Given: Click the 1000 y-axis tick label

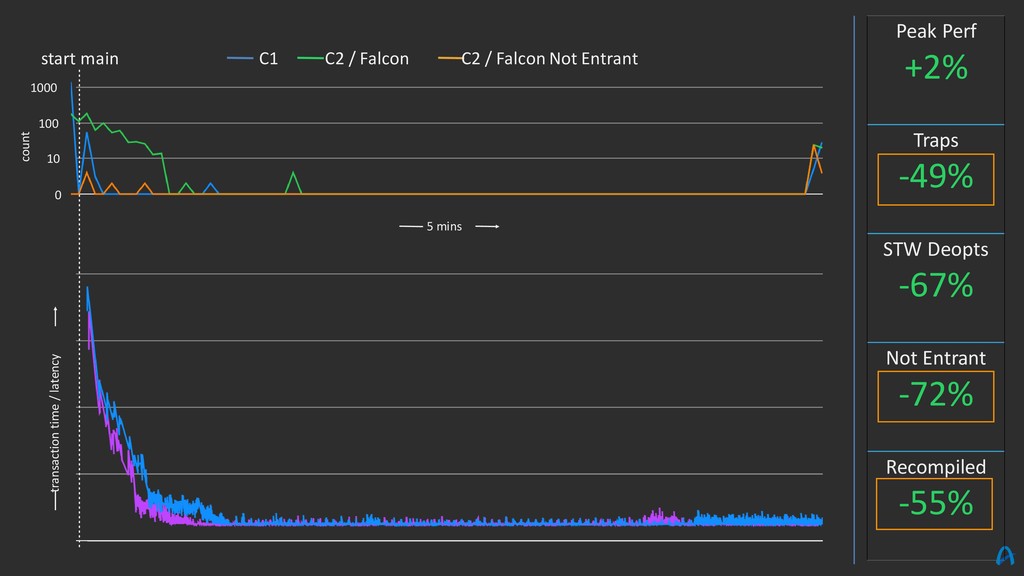Looking at the screenshot, I should pos(44,88).
